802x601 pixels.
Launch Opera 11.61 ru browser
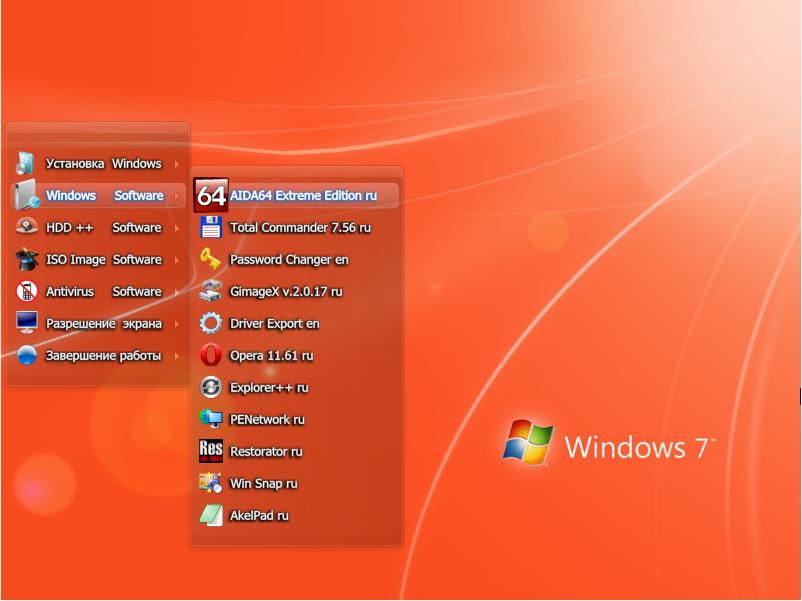(x=296, y=355)
